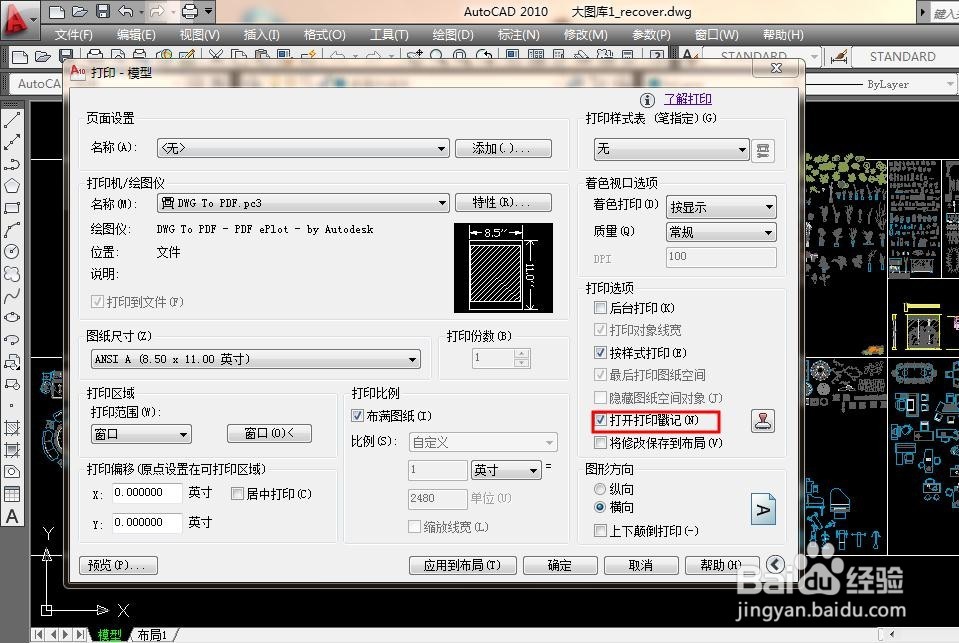Switch to 布局1 layout tab

152,636
